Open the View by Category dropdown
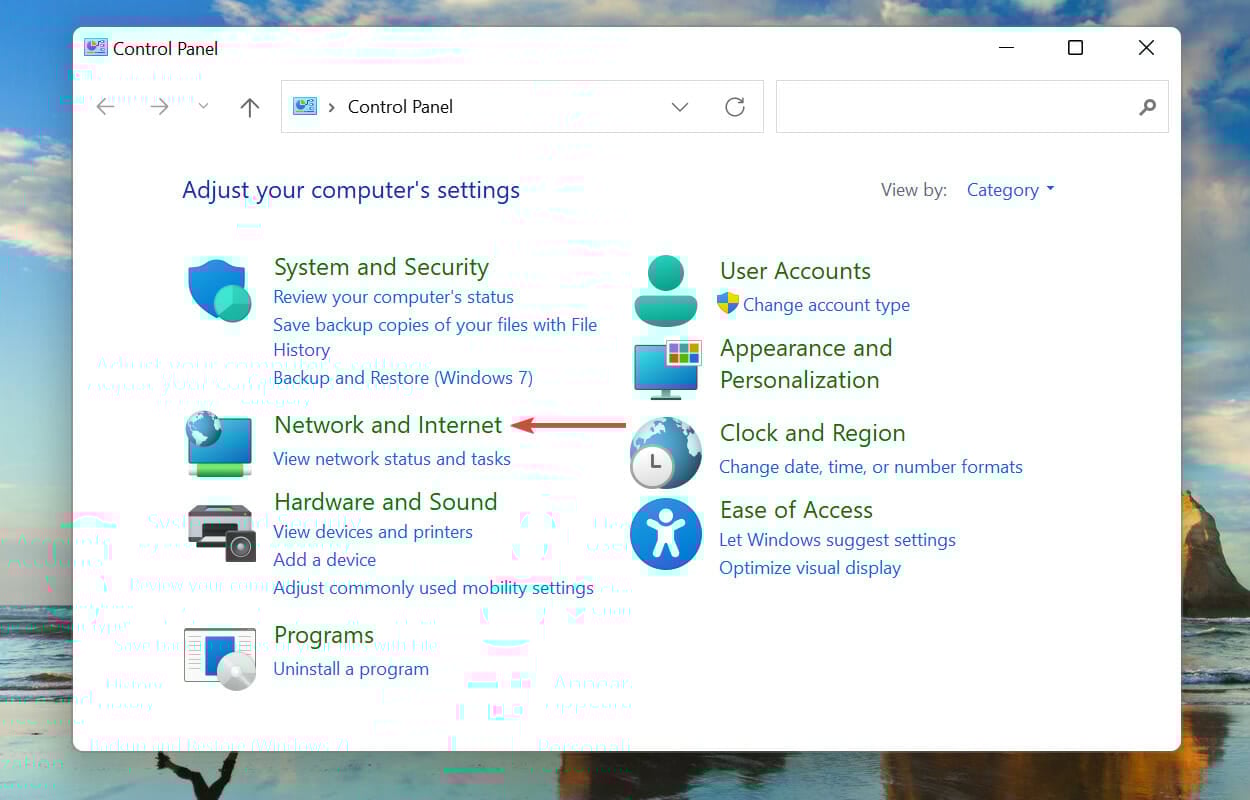Screen dimensions: 1250x800 1010,190
